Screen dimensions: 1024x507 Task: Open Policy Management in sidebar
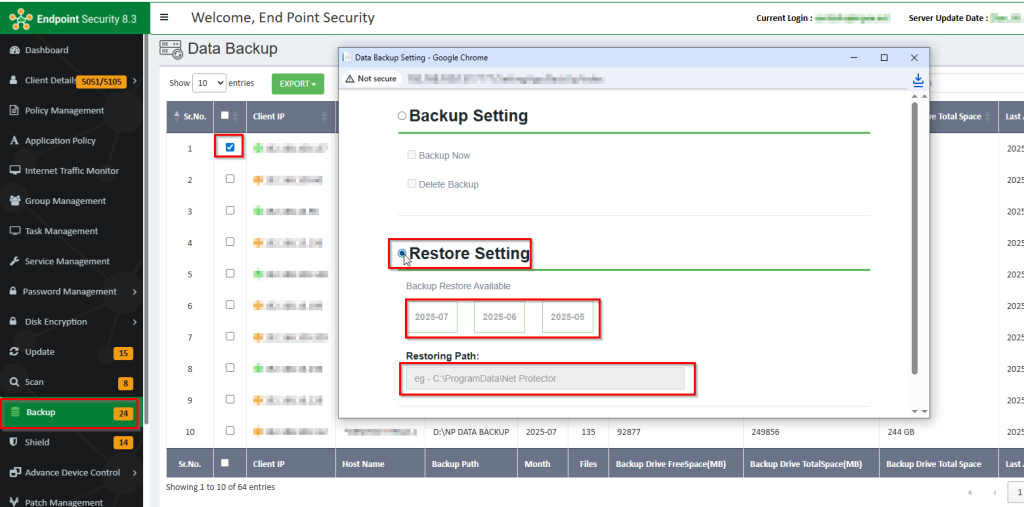coord(64,111)
